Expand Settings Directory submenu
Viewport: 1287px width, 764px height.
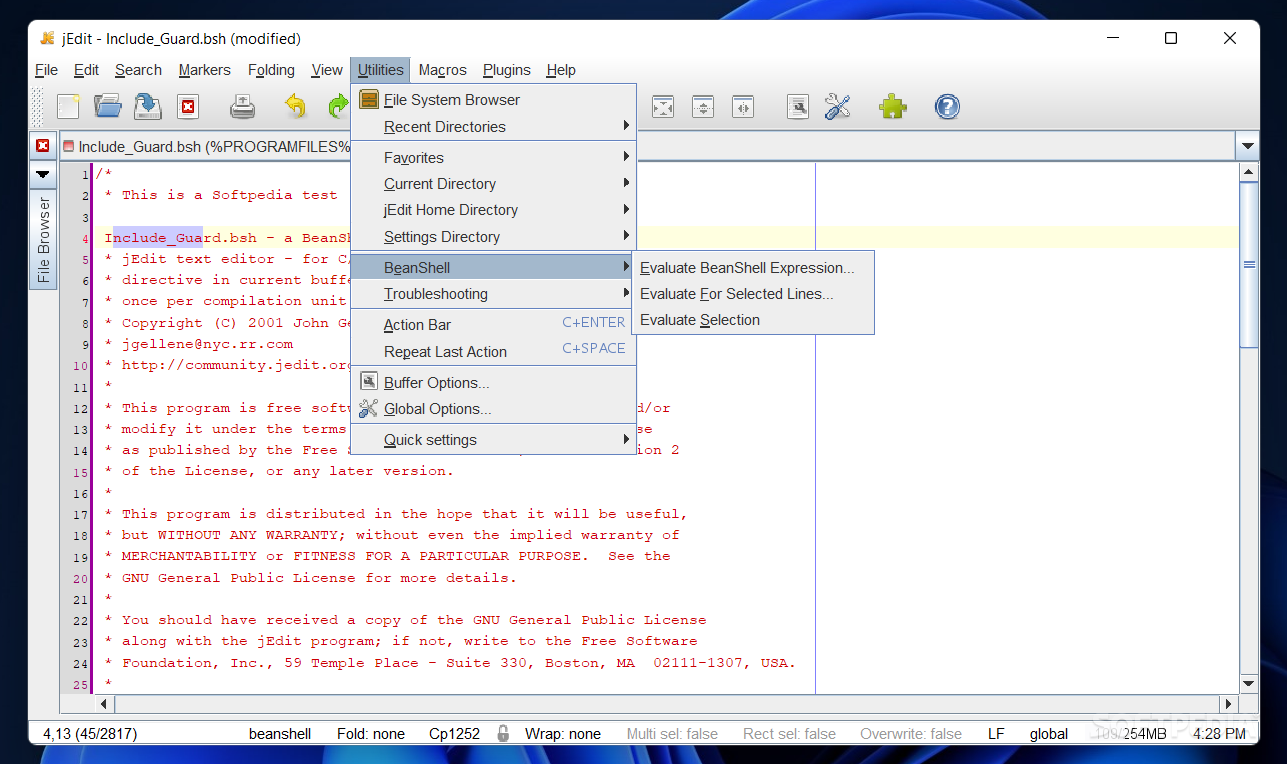pos(493,237)
